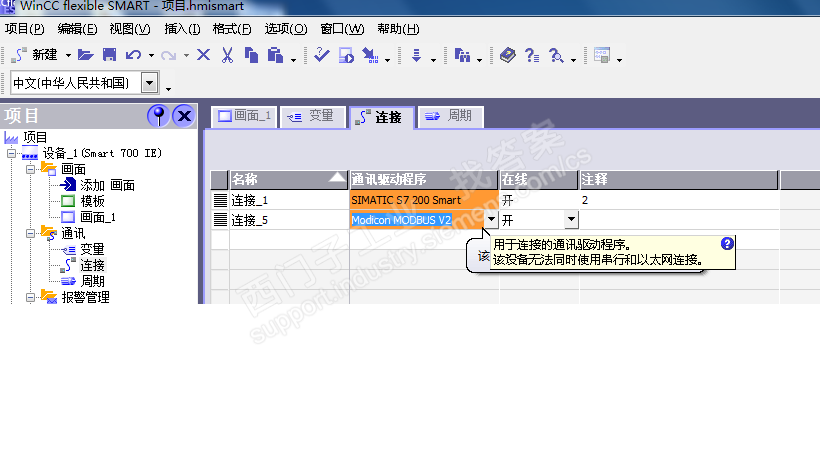
Task: Click the What's This help icon
Action: pos(532,55)
